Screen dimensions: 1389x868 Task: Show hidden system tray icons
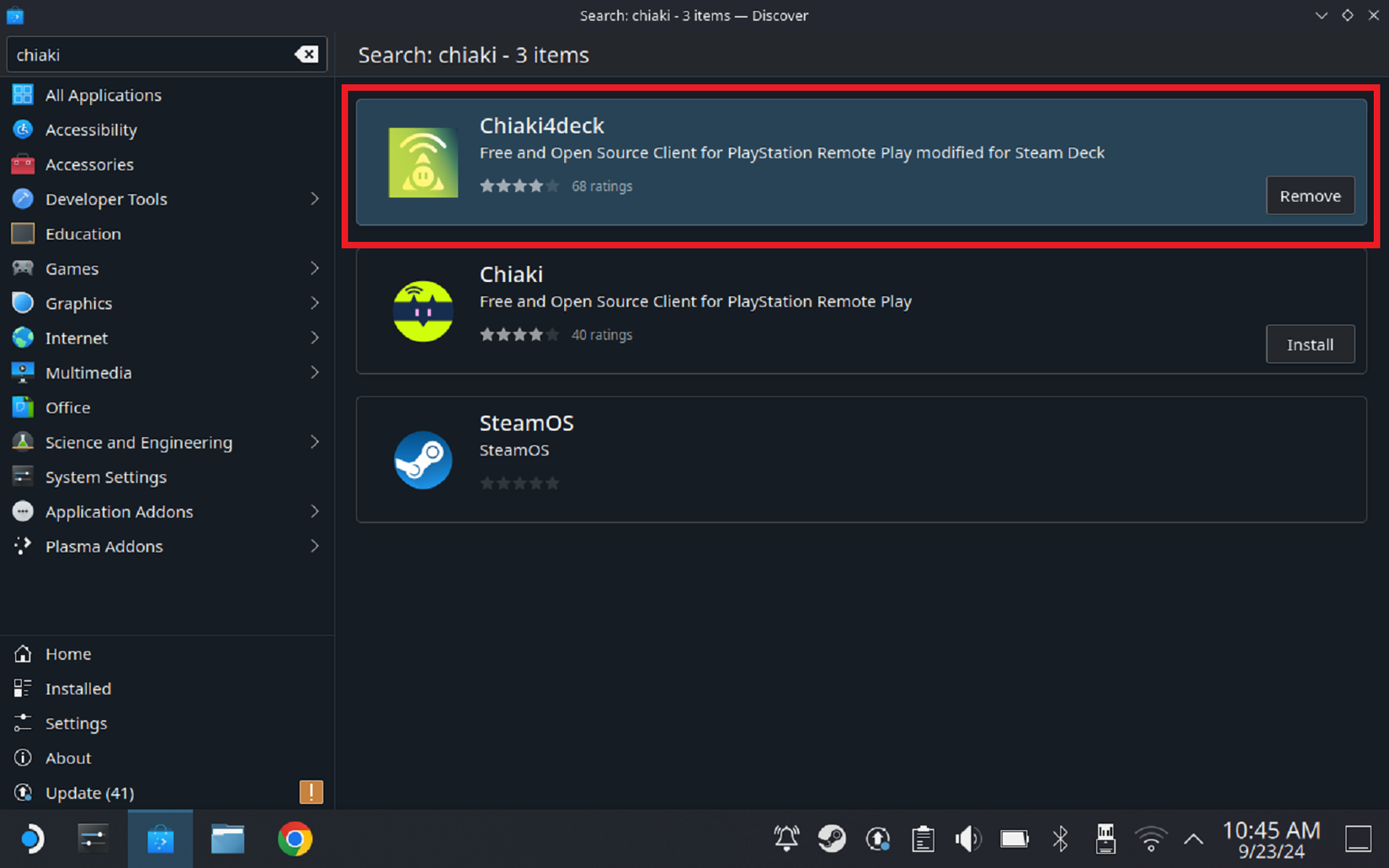[x=1194, y=839]
